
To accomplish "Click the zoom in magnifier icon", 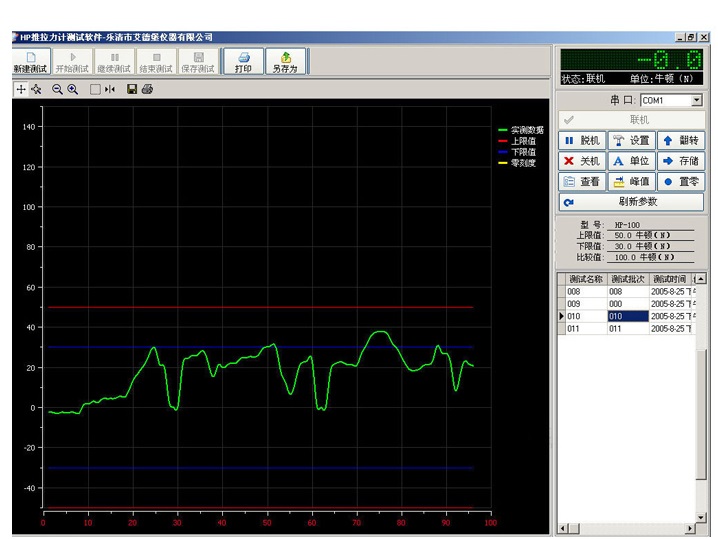I will 73,89.
